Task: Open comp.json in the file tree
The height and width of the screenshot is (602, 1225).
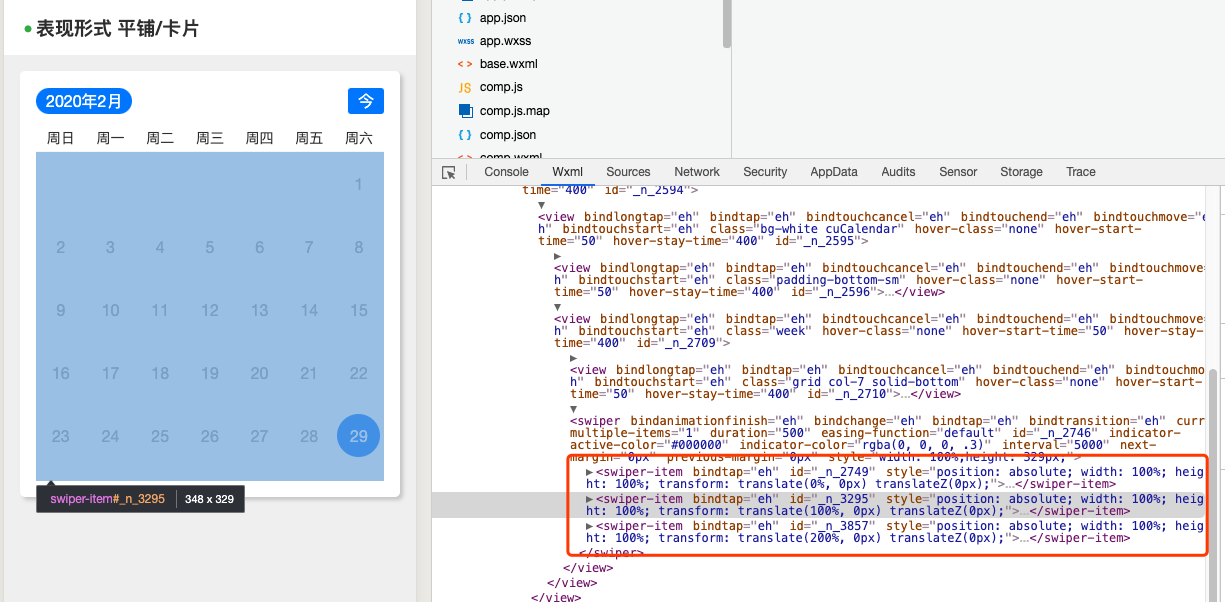Action: tap(508, 135)
